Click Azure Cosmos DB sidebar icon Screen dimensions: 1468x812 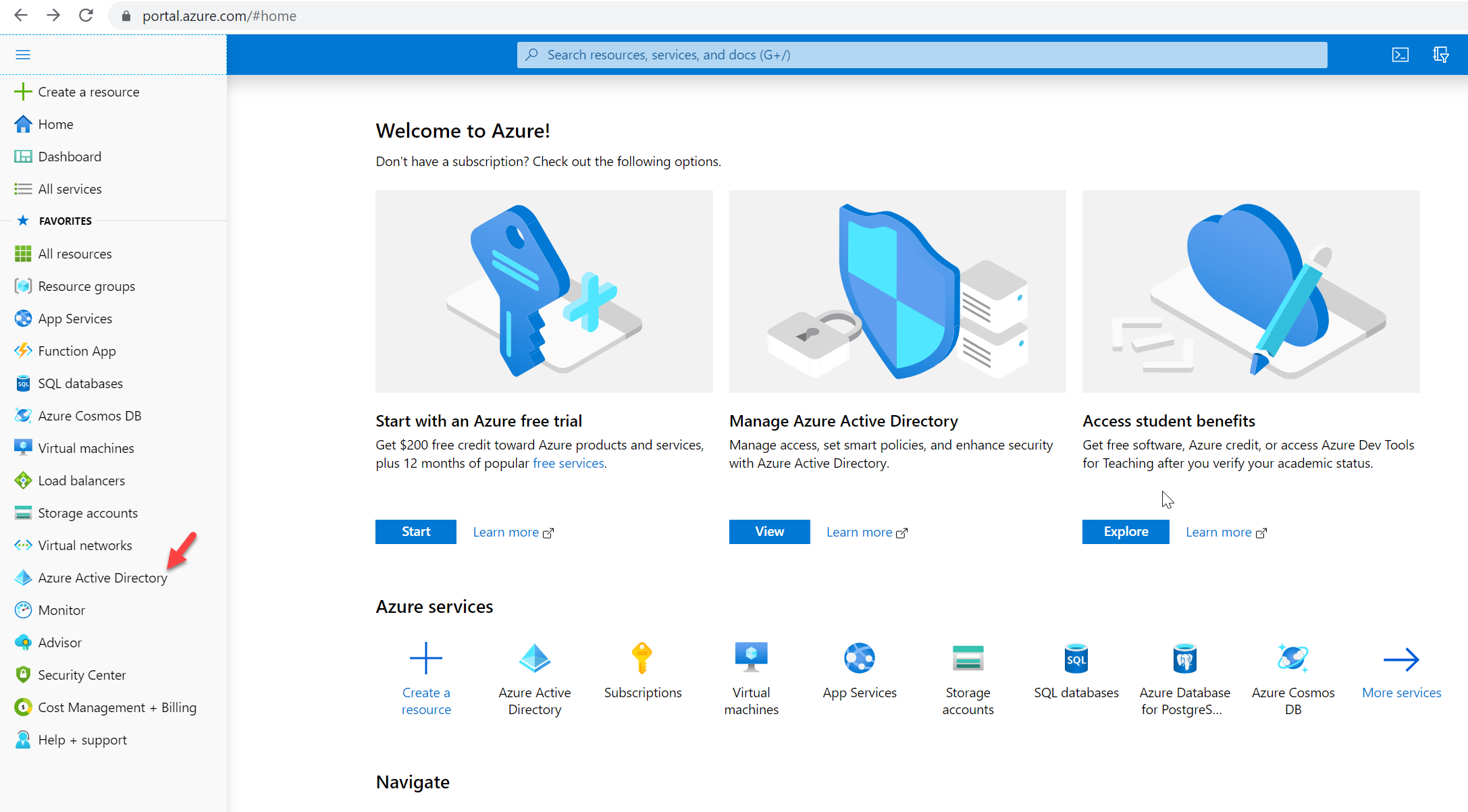click(x=23, y=416)
